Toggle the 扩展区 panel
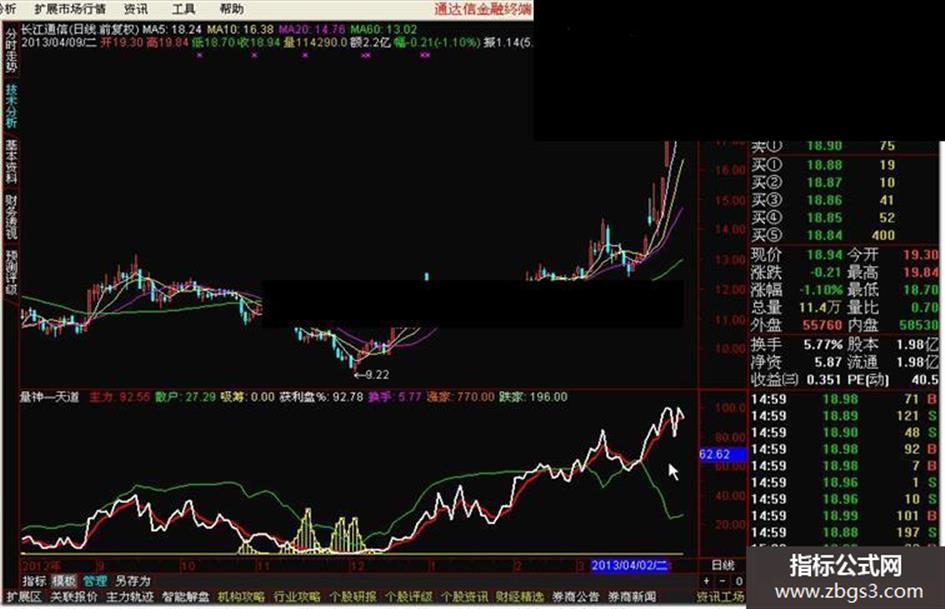This screenshot has height=609, width=945. pyautogui.click(x=24, y=597)
